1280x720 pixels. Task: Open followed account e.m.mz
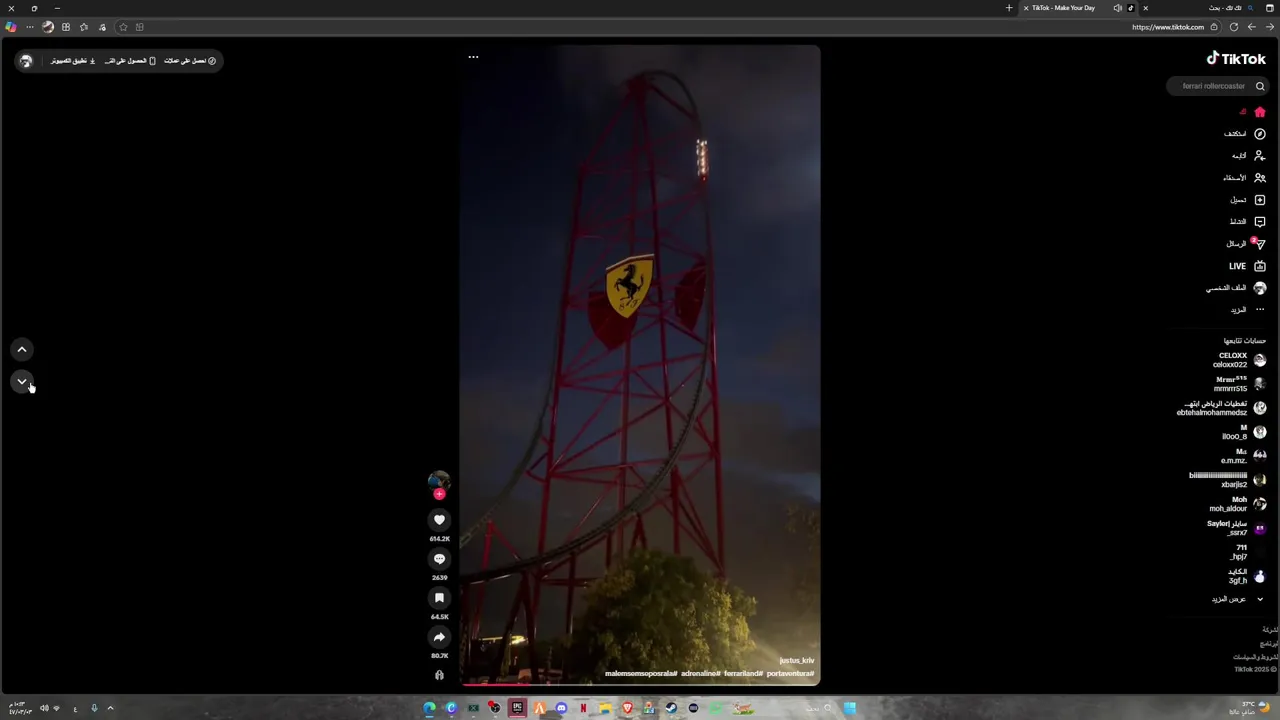(x=1244, y=456)
